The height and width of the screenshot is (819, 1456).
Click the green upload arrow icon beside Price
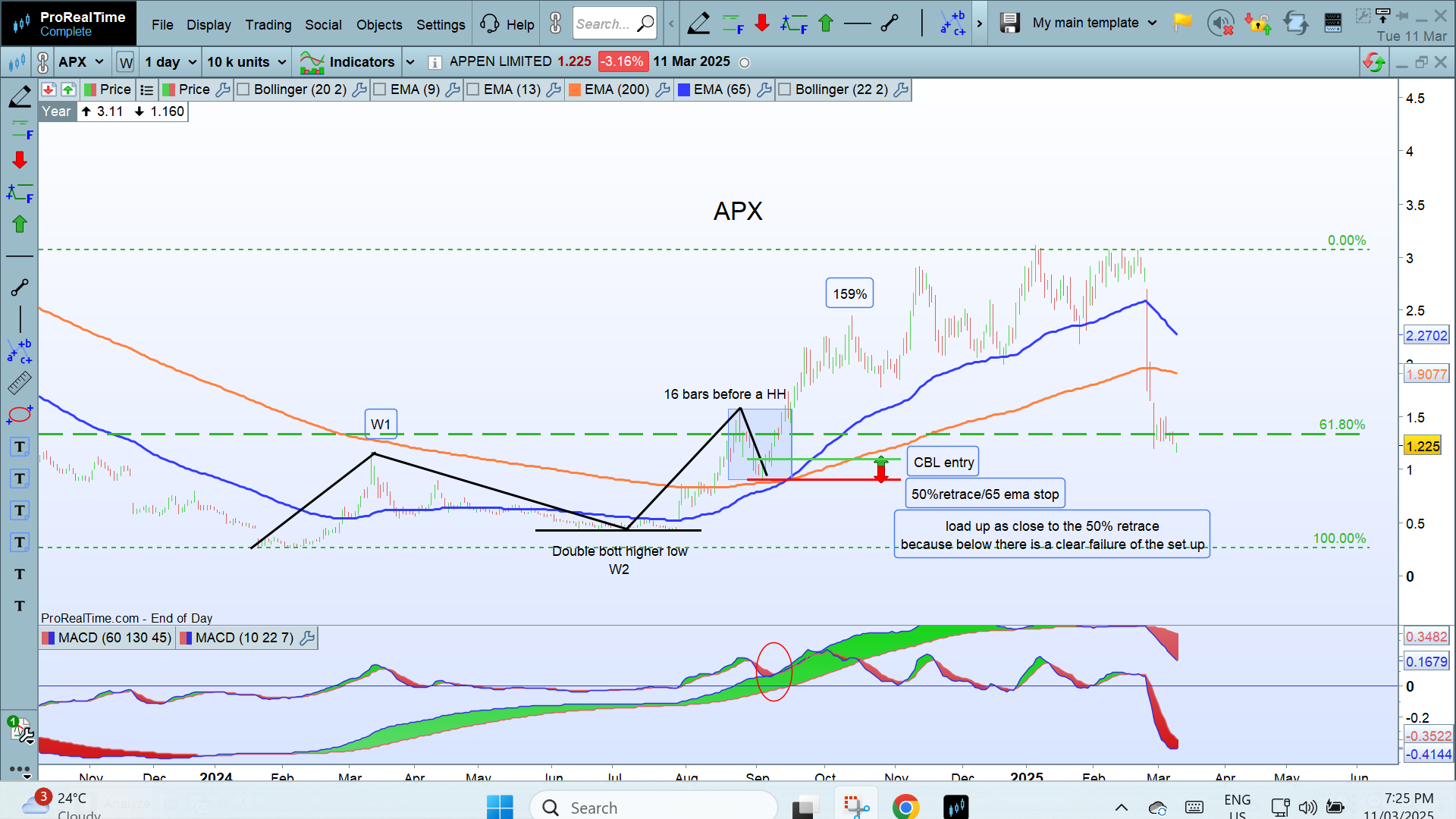(68, 89)
